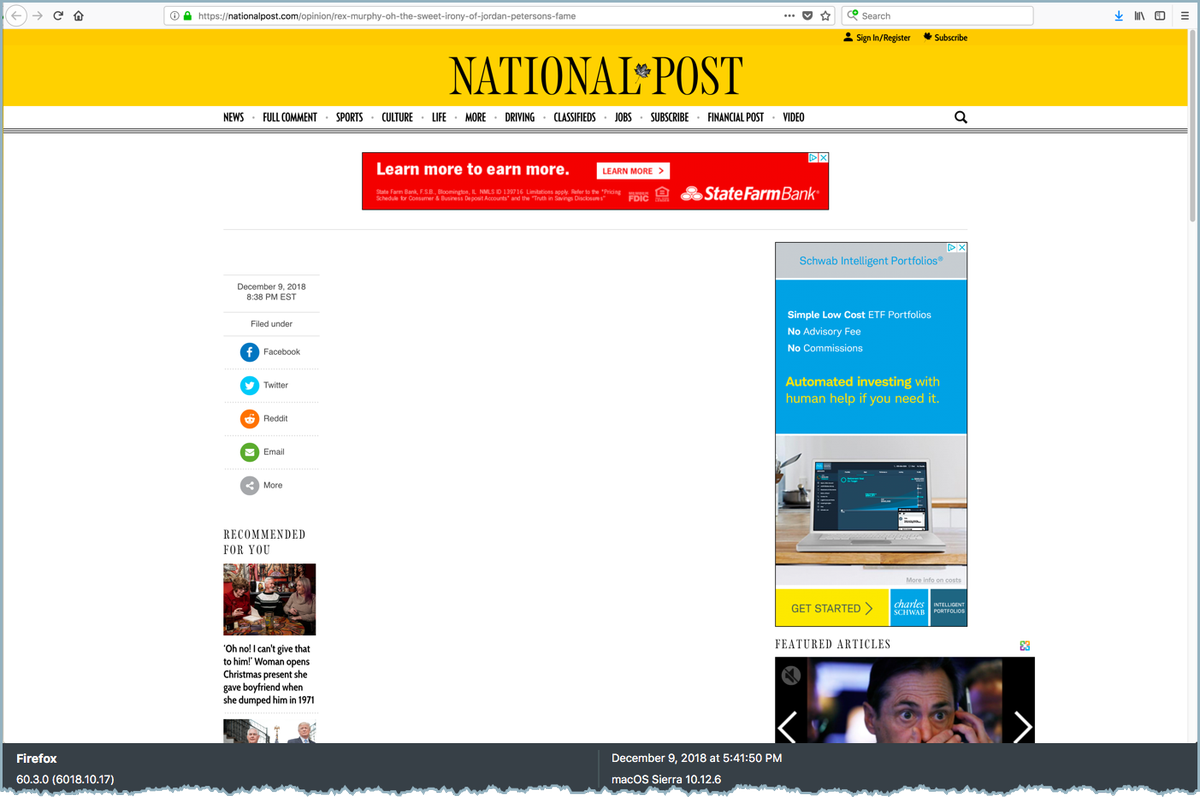Save the page to Pocket
This screenshot has height=797, width=1200.
click(x=808, y=16)
